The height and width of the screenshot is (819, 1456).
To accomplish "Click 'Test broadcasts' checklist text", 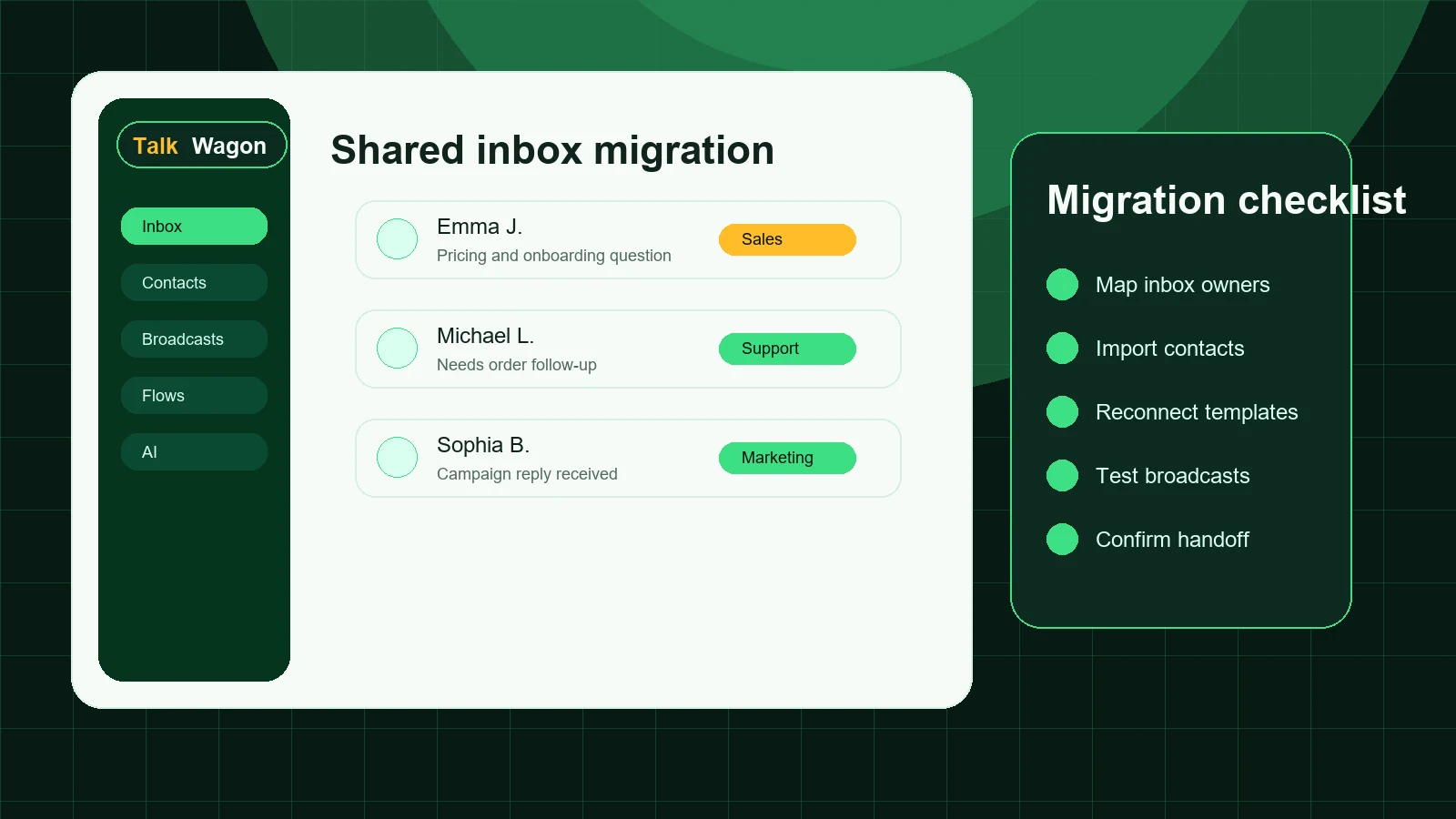I will click(1172, 476).
